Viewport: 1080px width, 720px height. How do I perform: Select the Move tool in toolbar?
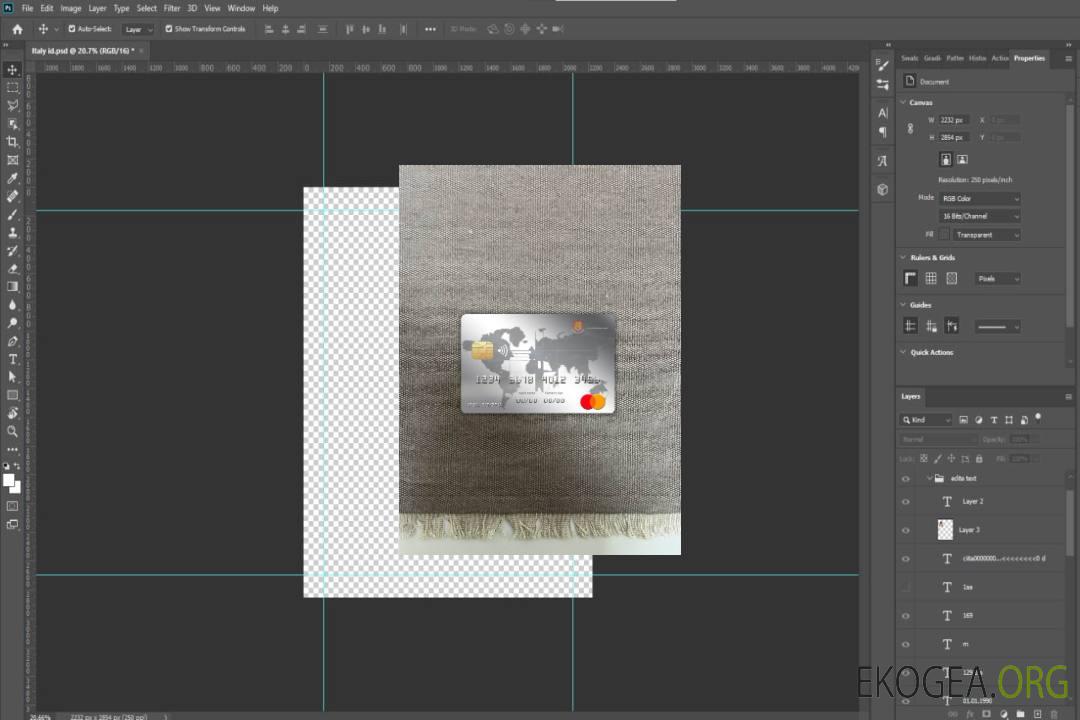(x=12, y=70)
